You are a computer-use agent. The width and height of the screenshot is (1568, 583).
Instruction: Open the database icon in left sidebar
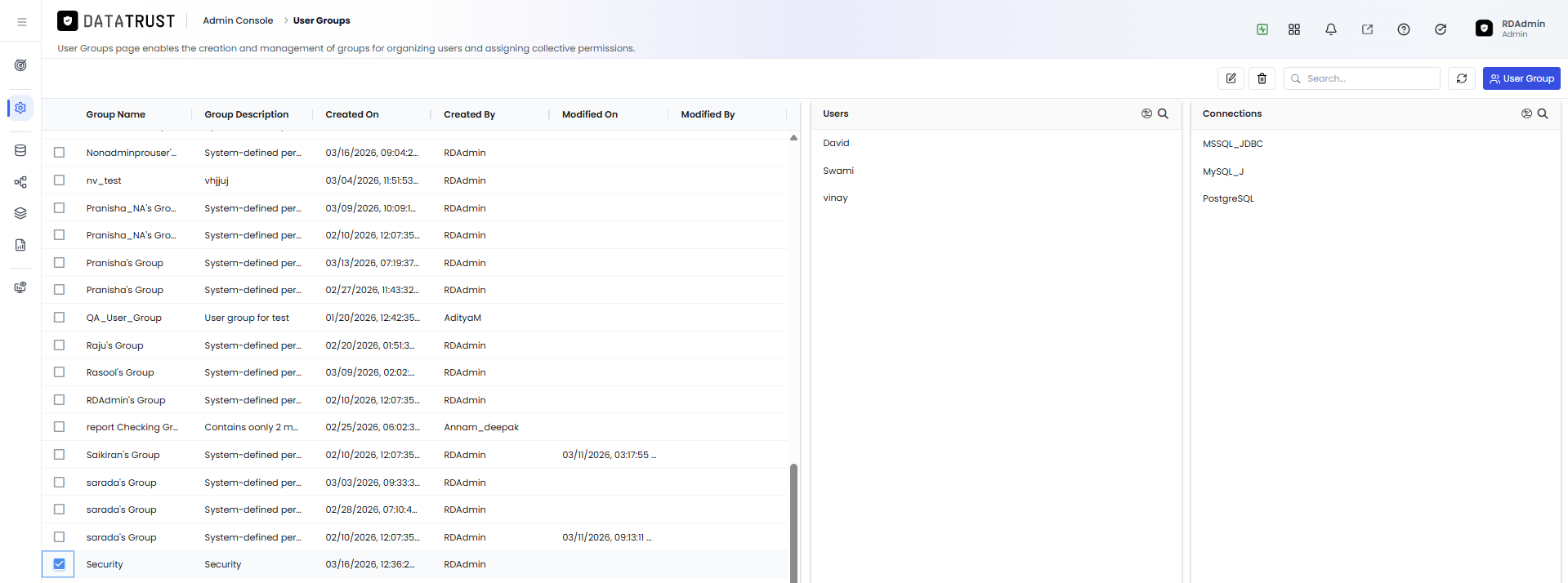[x=20, y=150]
